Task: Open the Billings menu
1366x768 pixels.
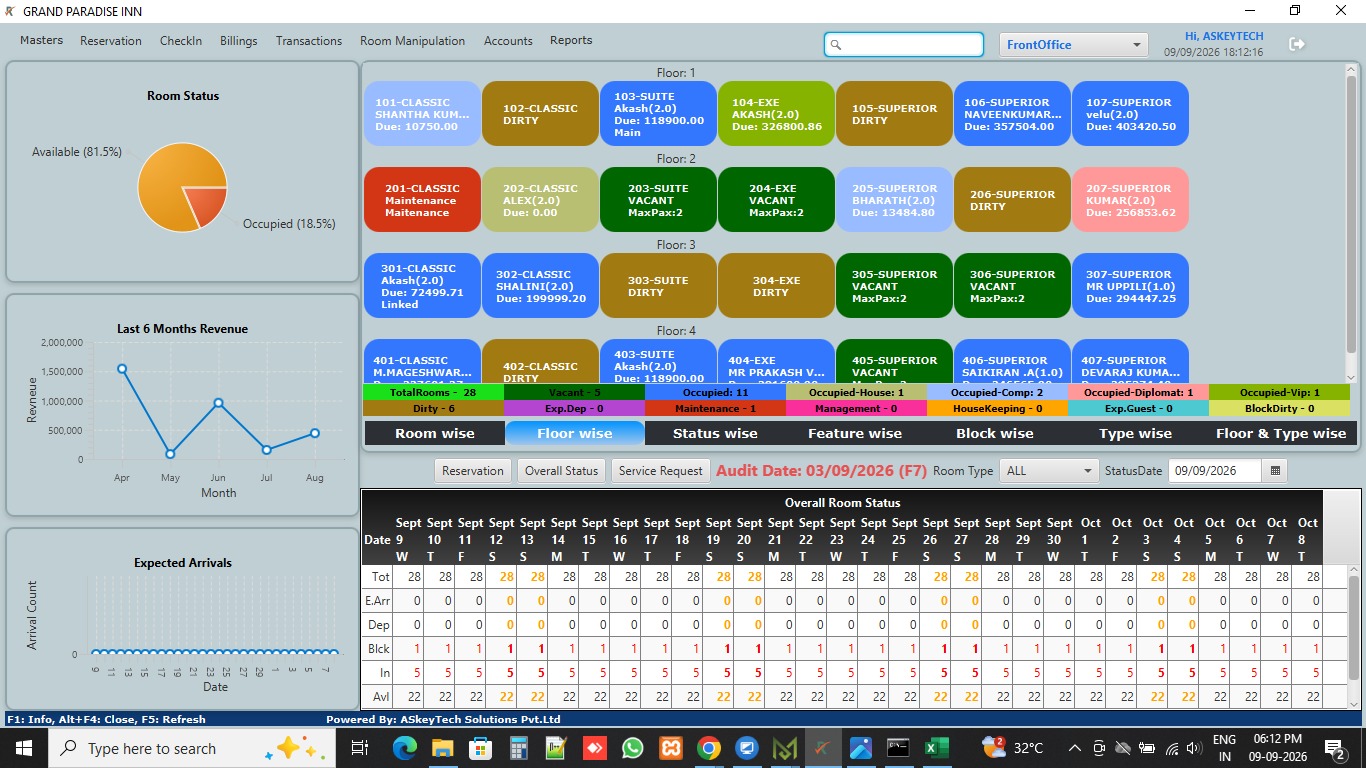Action: 239,41
